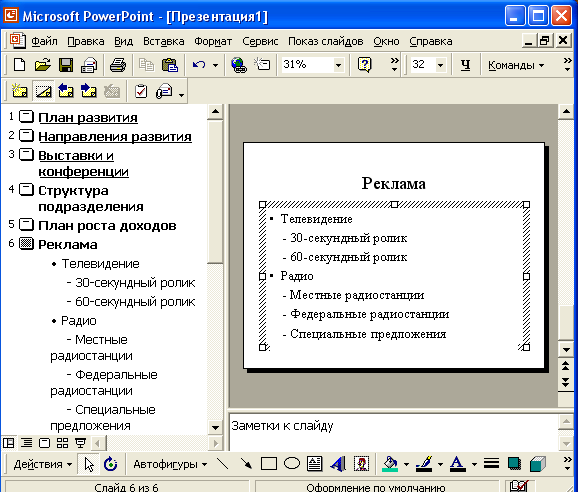This screenshot has height=492, width=578.
Task: Select the Insert WordArt icon
Action: coord(338,464)
